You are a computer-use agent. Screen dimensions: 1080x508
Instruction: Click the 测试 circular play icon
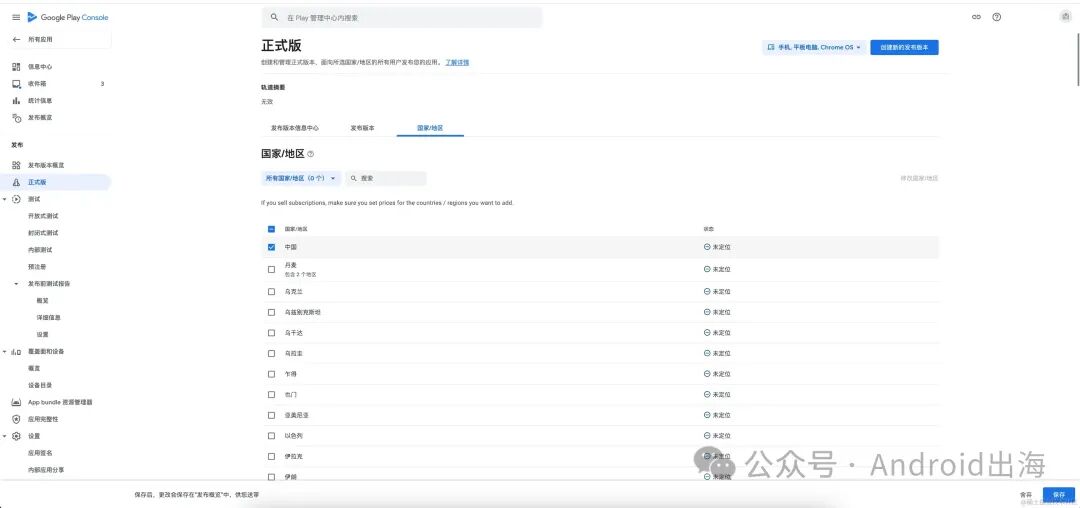tap(17, 199)
